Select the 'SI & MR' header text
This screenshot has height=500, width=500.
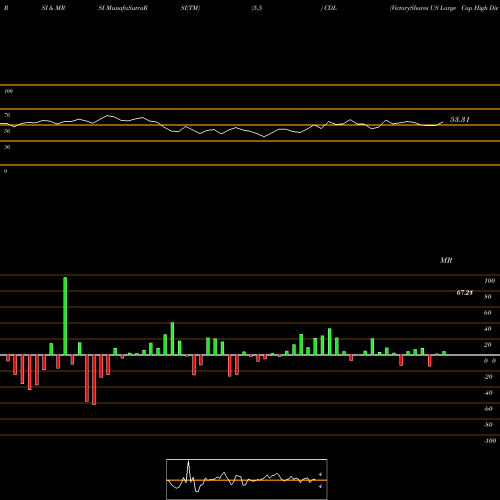53,8
